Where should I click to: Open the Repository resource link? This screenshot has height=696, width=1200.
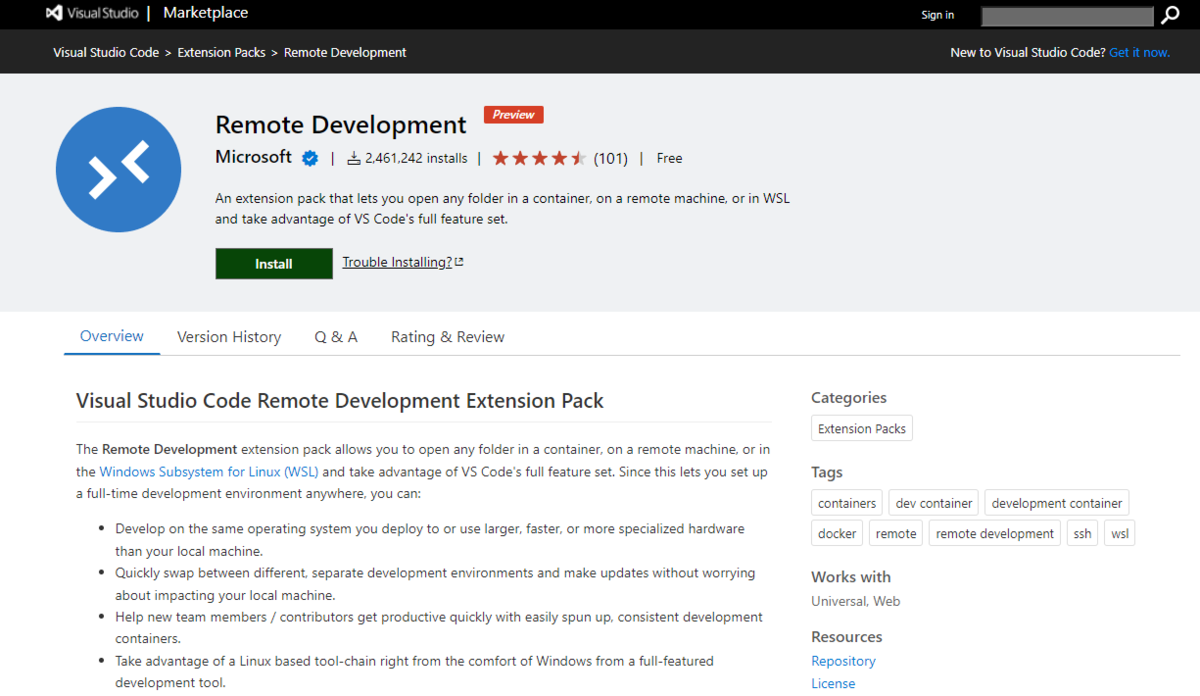[x=843, y=661]
